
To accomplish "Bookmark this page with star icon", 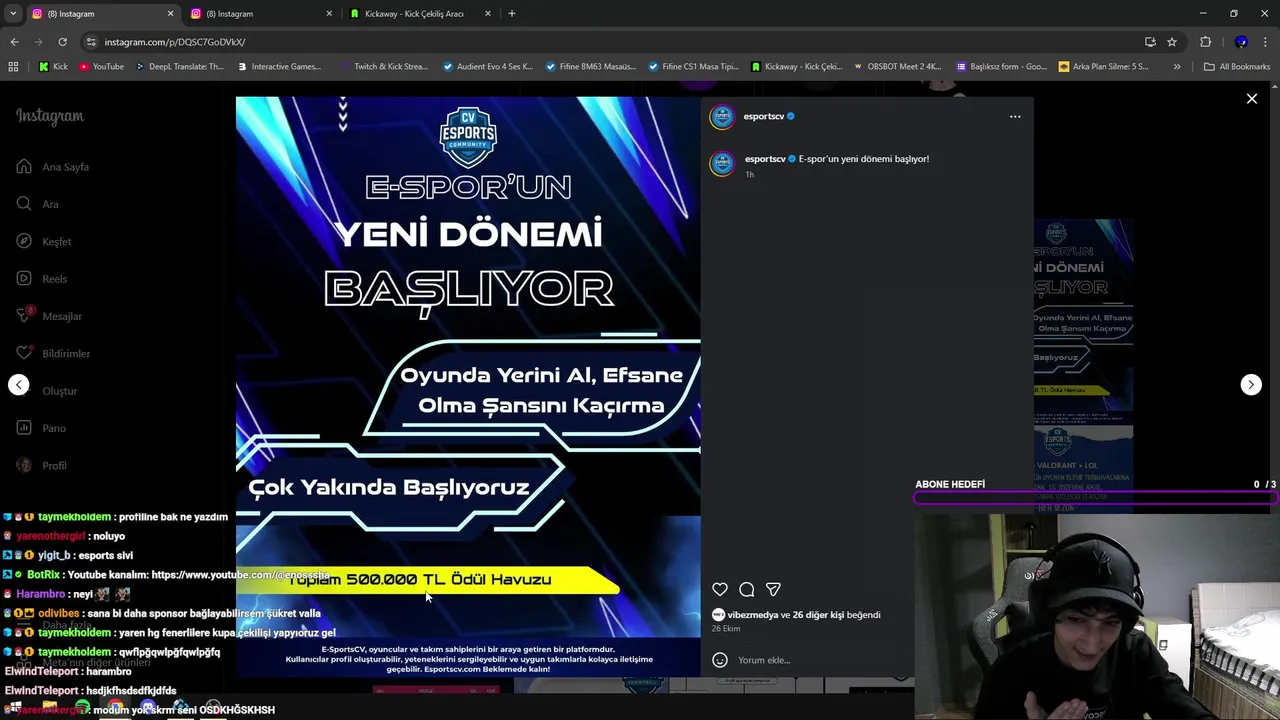I will pyautogui.click(x=1172, y=42).
